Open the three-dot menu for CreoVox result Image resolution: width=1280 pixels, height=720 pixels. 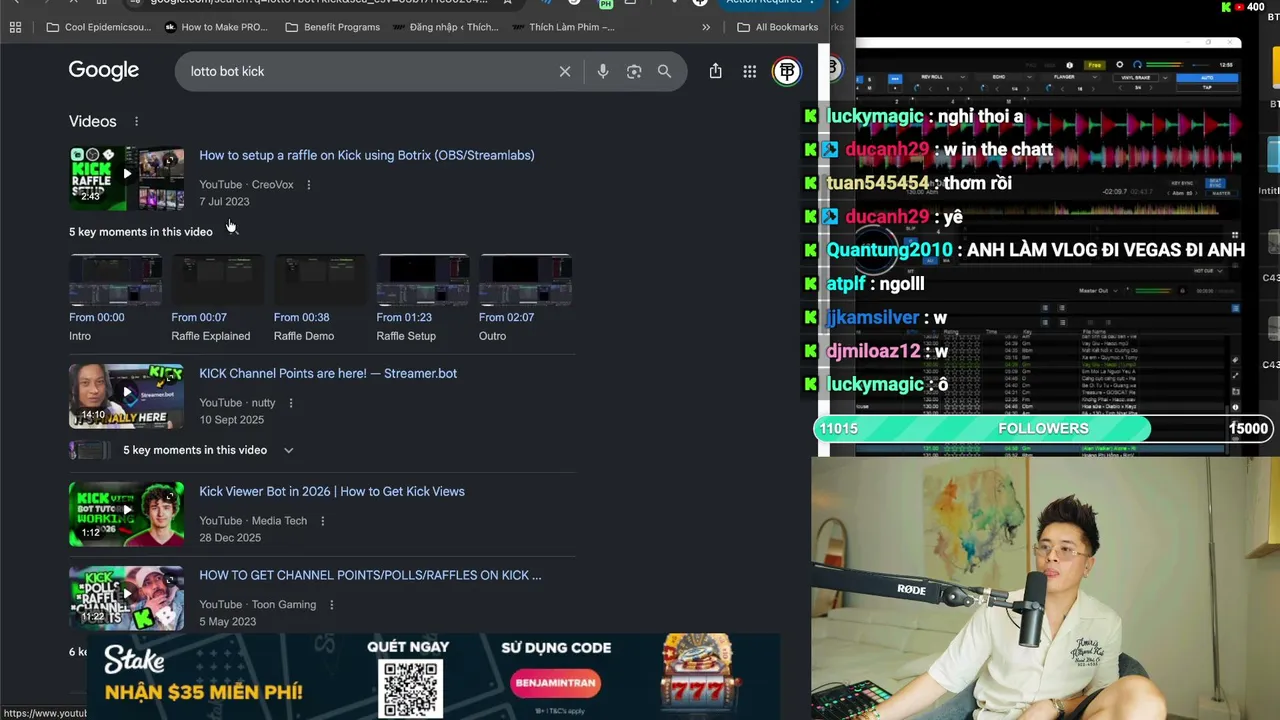[x=308, y=185]
